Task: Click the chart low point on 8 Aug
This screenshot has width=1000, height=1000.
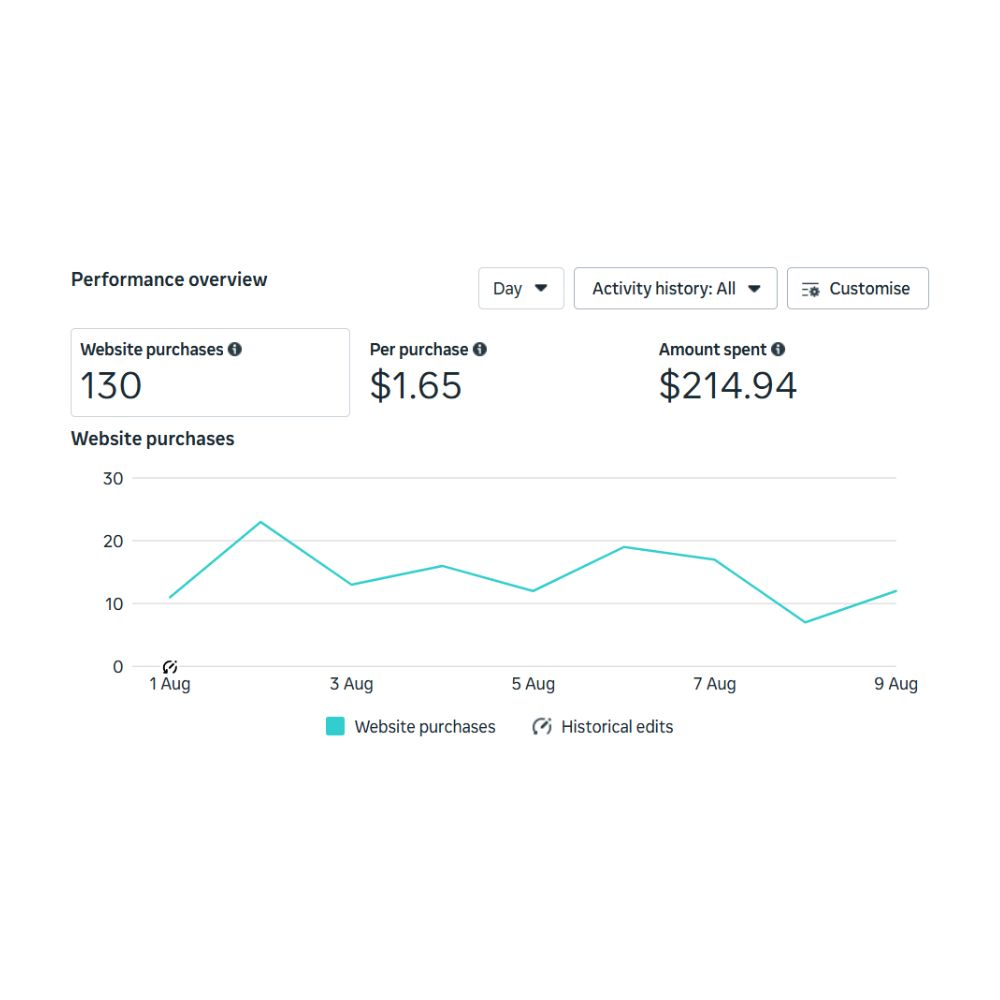Action: coord(805,622)
